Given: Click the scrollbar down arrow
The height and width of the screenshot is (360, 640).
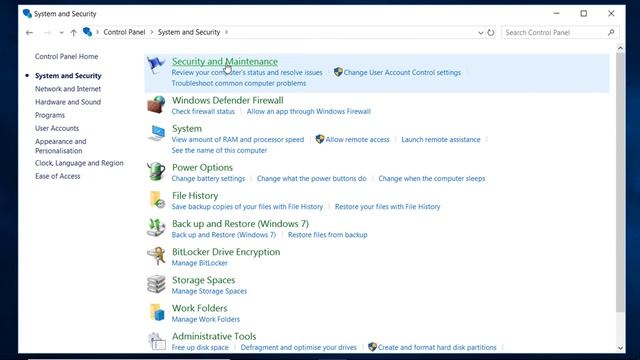Looking at the screenshot, I should (x=620, y=348).
